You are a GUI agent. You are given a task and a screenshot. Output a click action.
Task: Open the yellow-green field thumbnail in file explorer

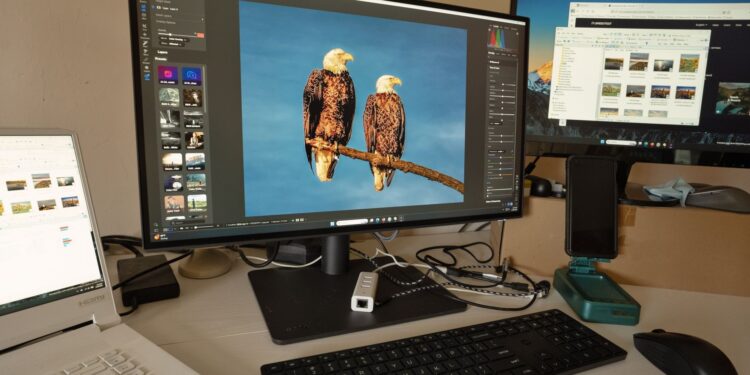point(688,63)
